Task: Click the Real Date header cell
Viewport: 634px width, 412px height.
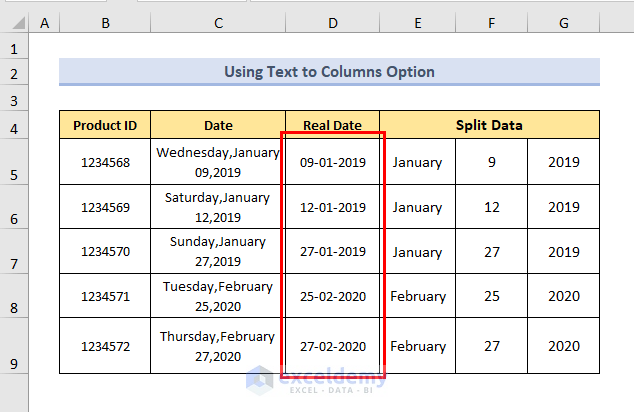Action: 332,125
